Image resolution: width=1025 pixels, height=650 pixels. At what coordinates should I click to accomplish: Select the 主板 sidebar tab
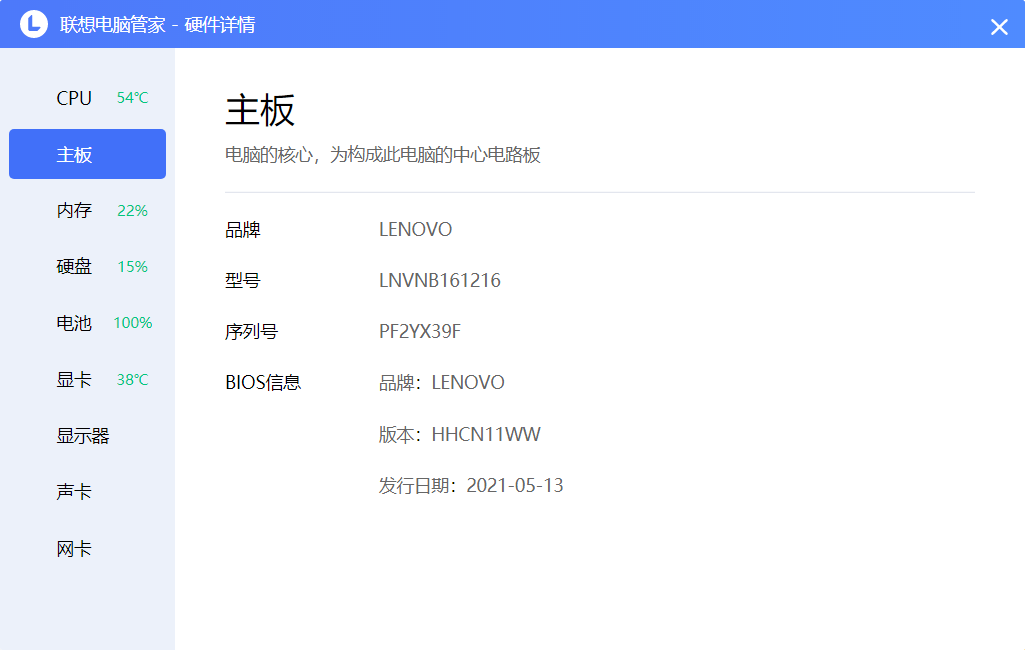pyautogui.click(x=87, y=154)
